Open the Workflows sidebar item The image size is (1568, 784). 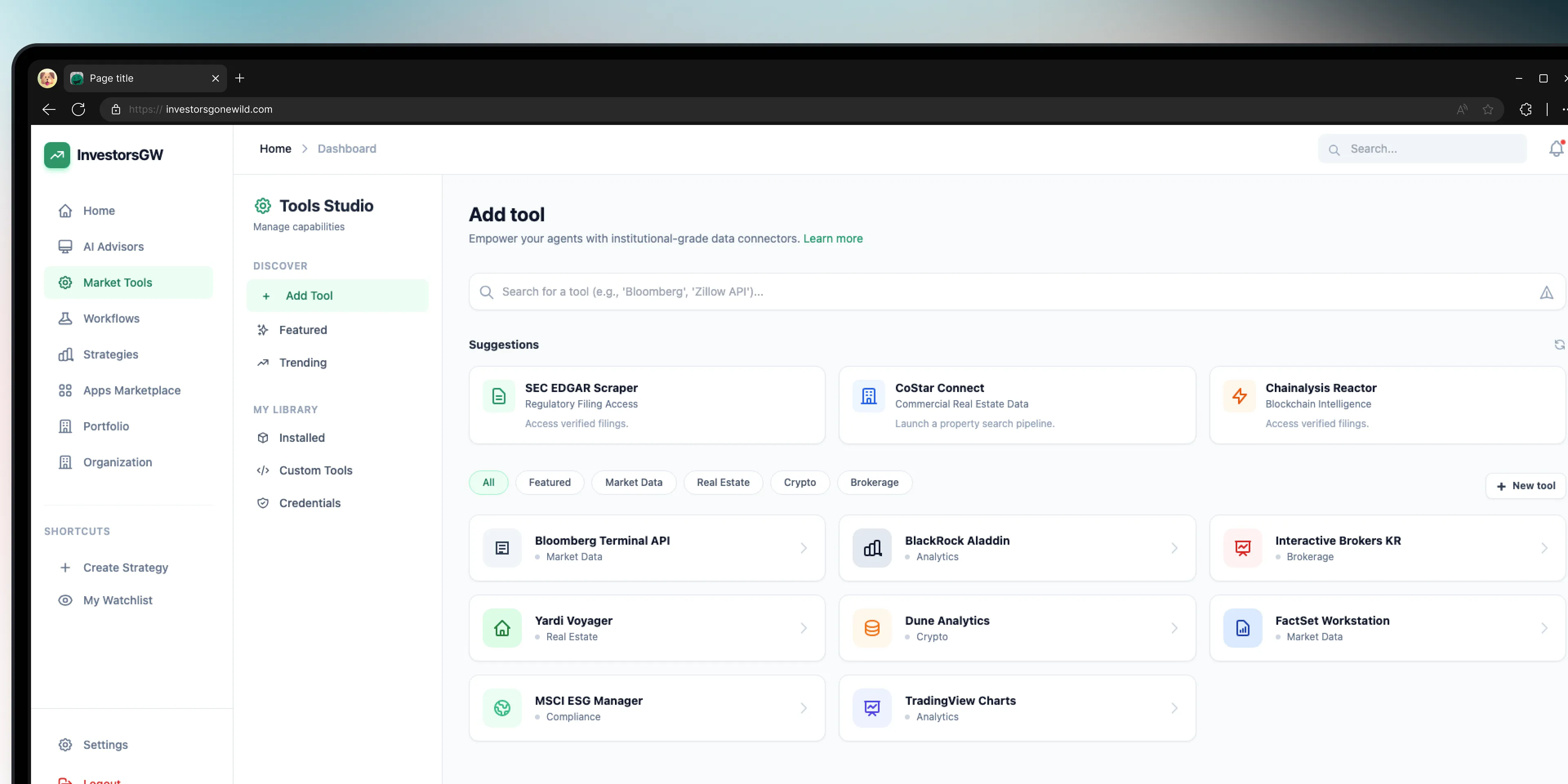(111, 318)
